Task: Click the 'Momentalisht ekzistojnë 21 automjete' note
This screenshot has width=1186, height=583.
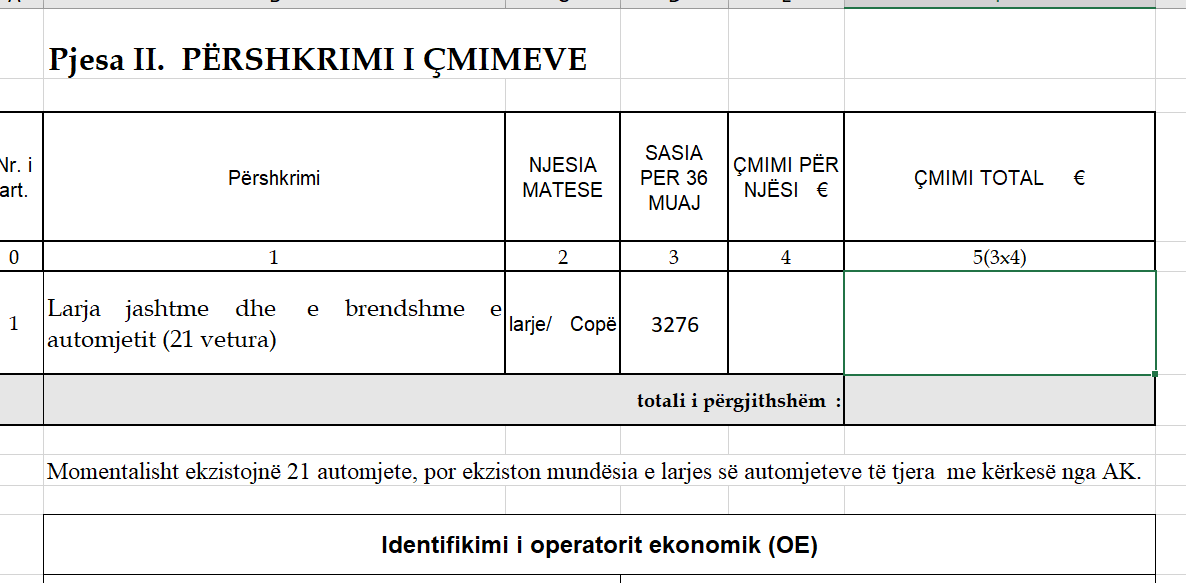Action: coord(594,473)
